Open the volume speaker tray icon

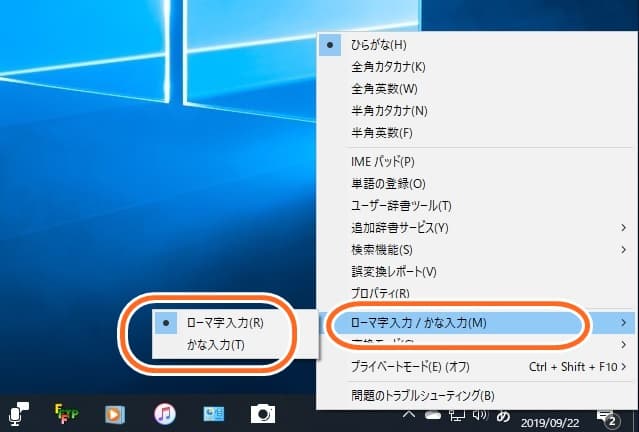pos(480,415)
